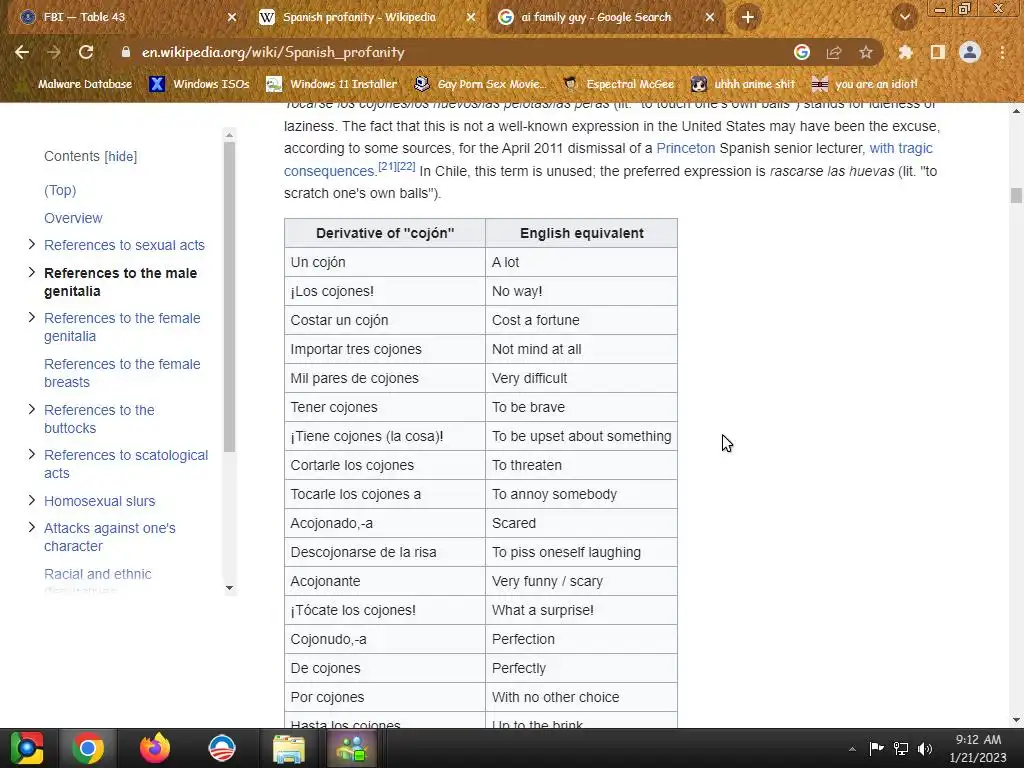Open the tab search dropdown arrow
Viewport: 1024px width, 768px height.
904,18
